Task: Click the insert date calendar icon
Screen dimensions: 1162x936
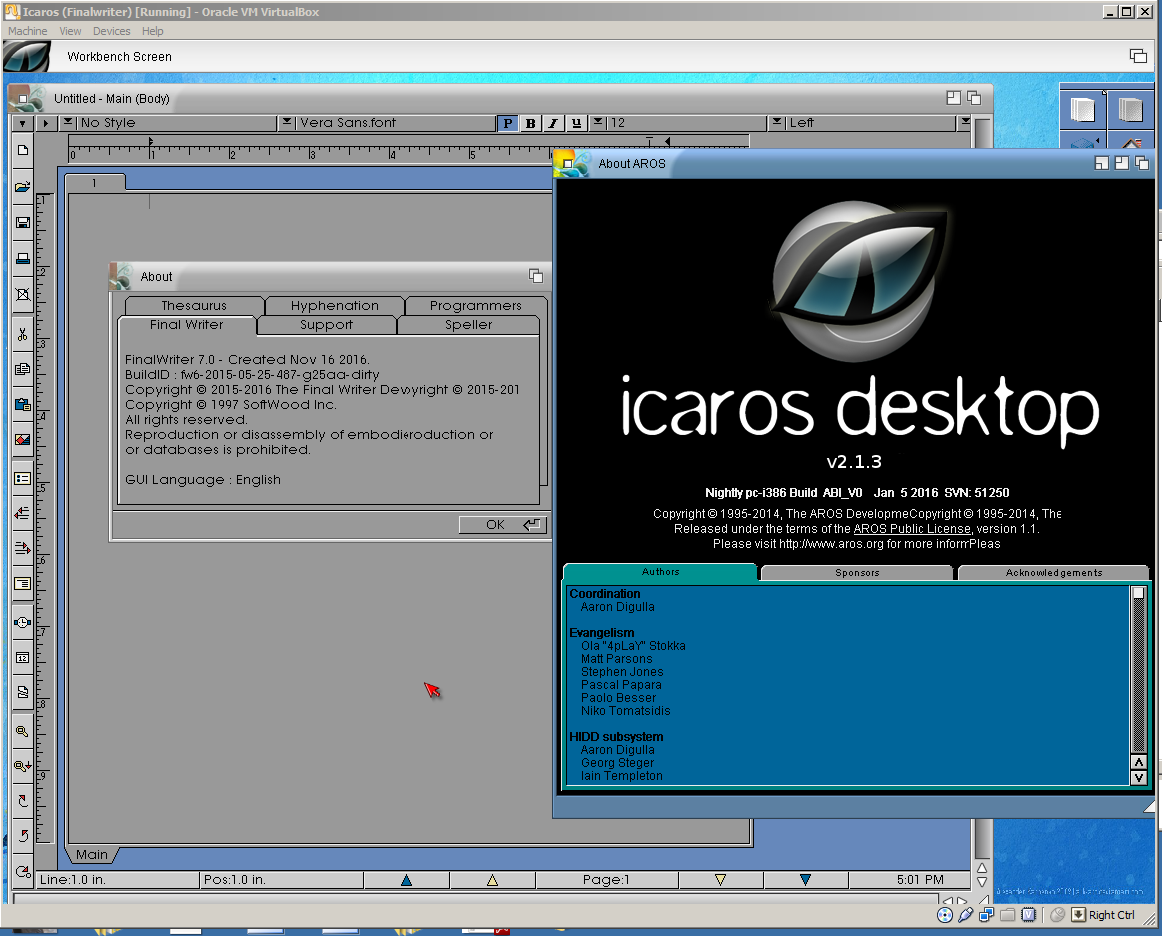Action: click(x=23, y=657)
